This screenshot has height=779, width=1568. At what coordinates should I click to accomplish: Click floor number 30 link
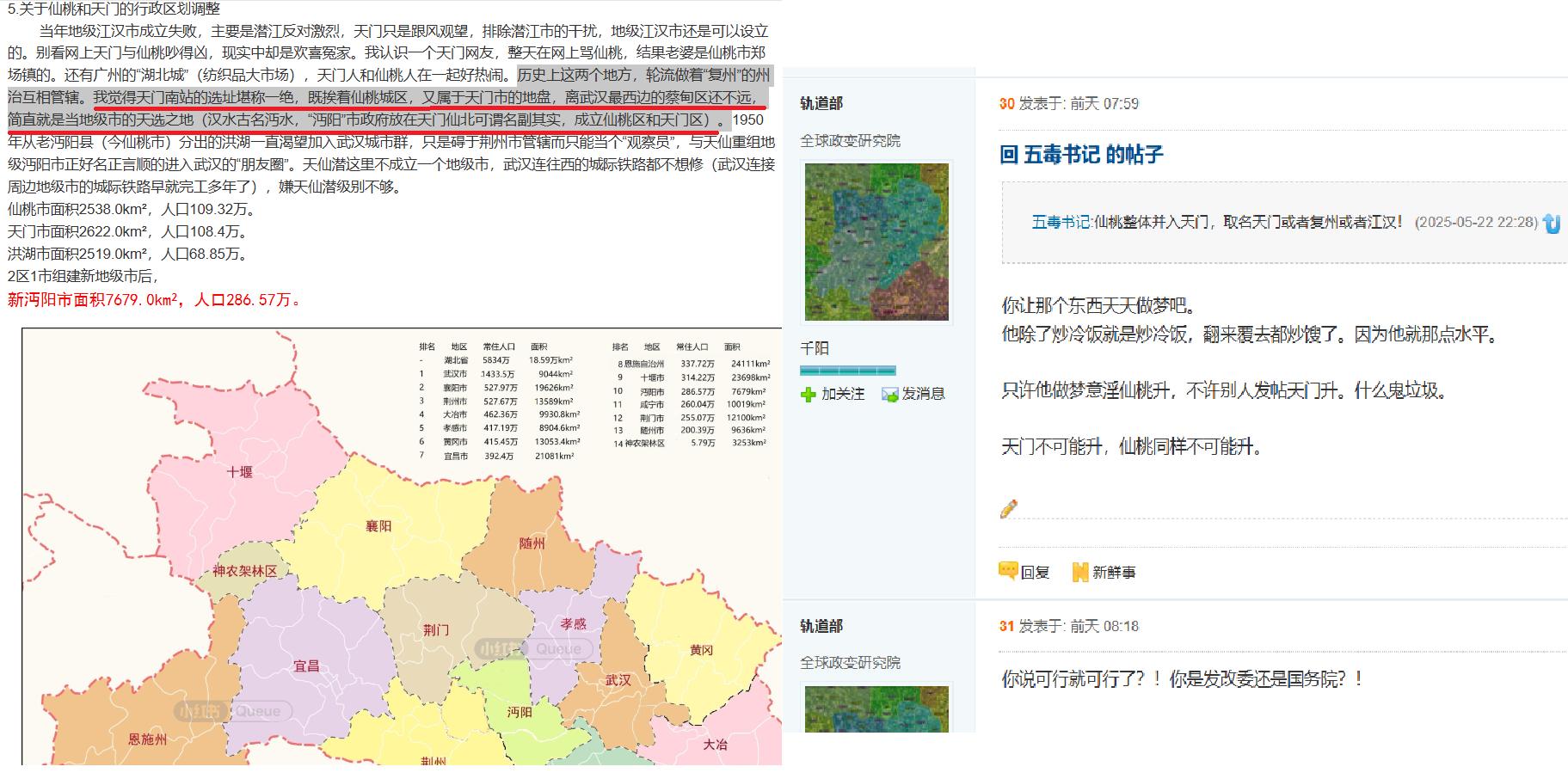tap(1006, 104)
